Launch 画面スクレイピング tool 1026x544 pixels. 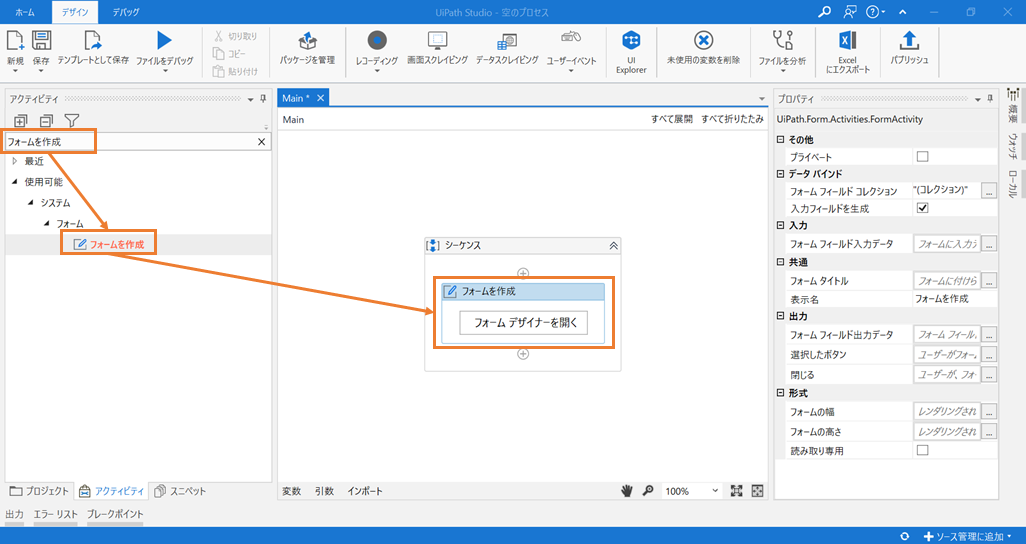point(437,41)
